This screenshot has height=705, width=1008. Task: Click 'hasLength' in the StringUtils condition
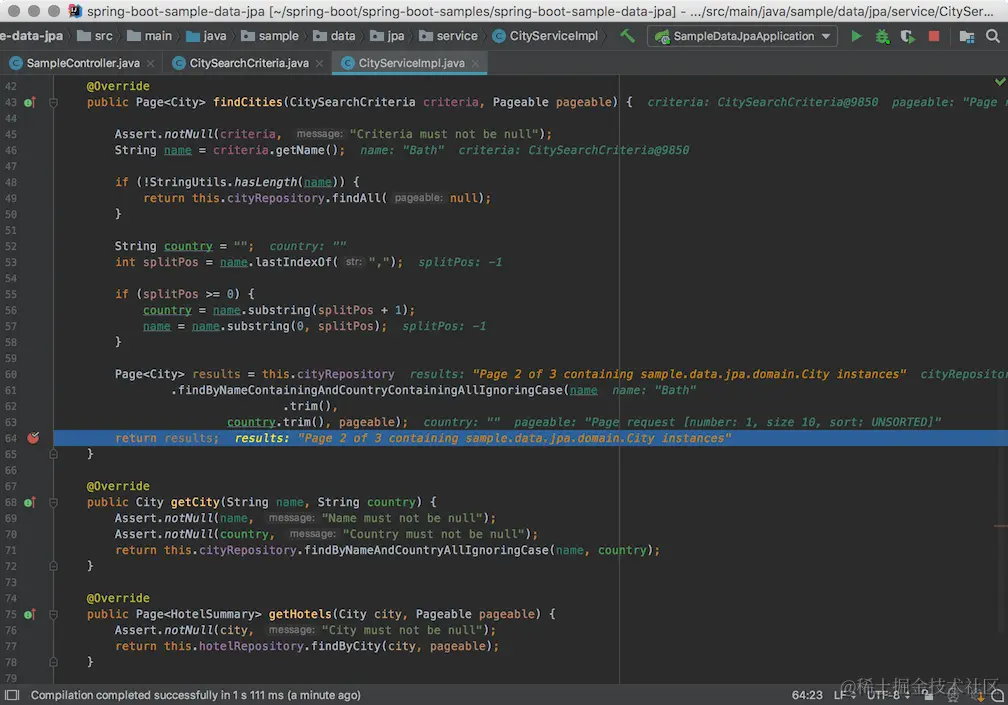tap(266, 182)
